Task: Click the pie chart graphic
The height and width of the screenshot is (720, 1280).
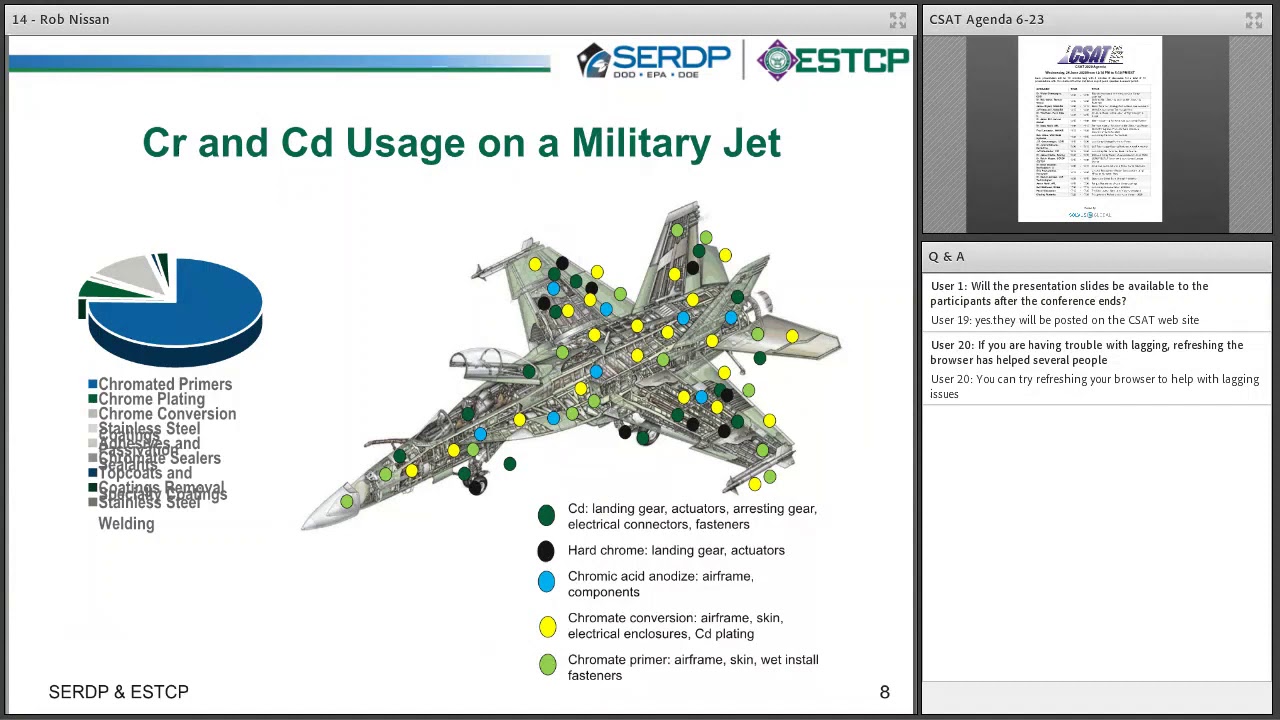Action: tap(171, 310)
